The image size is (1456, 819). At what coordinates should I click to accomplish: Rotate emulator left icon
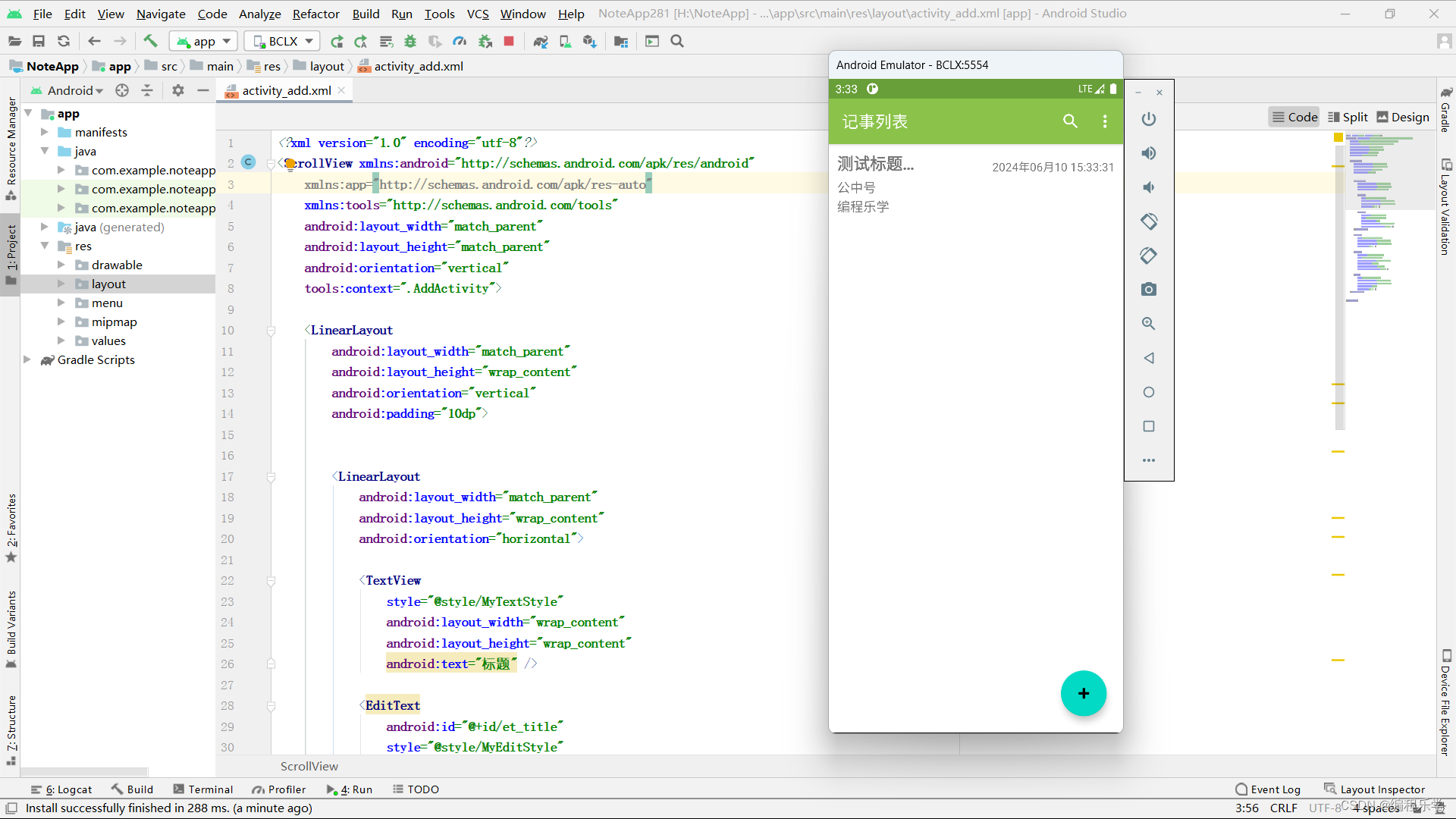click(x=1149, y=221)
